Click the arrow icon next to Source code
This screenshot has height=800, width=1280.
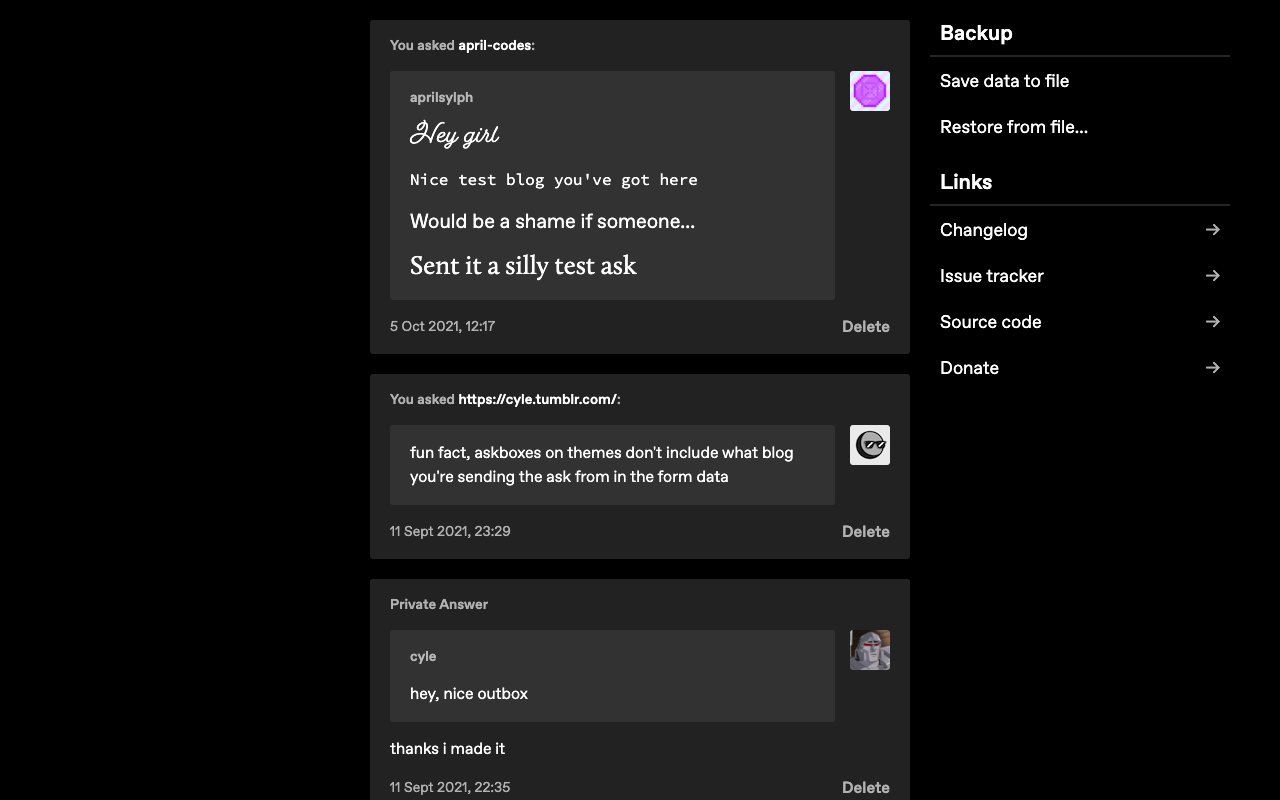pos(1212,321)
